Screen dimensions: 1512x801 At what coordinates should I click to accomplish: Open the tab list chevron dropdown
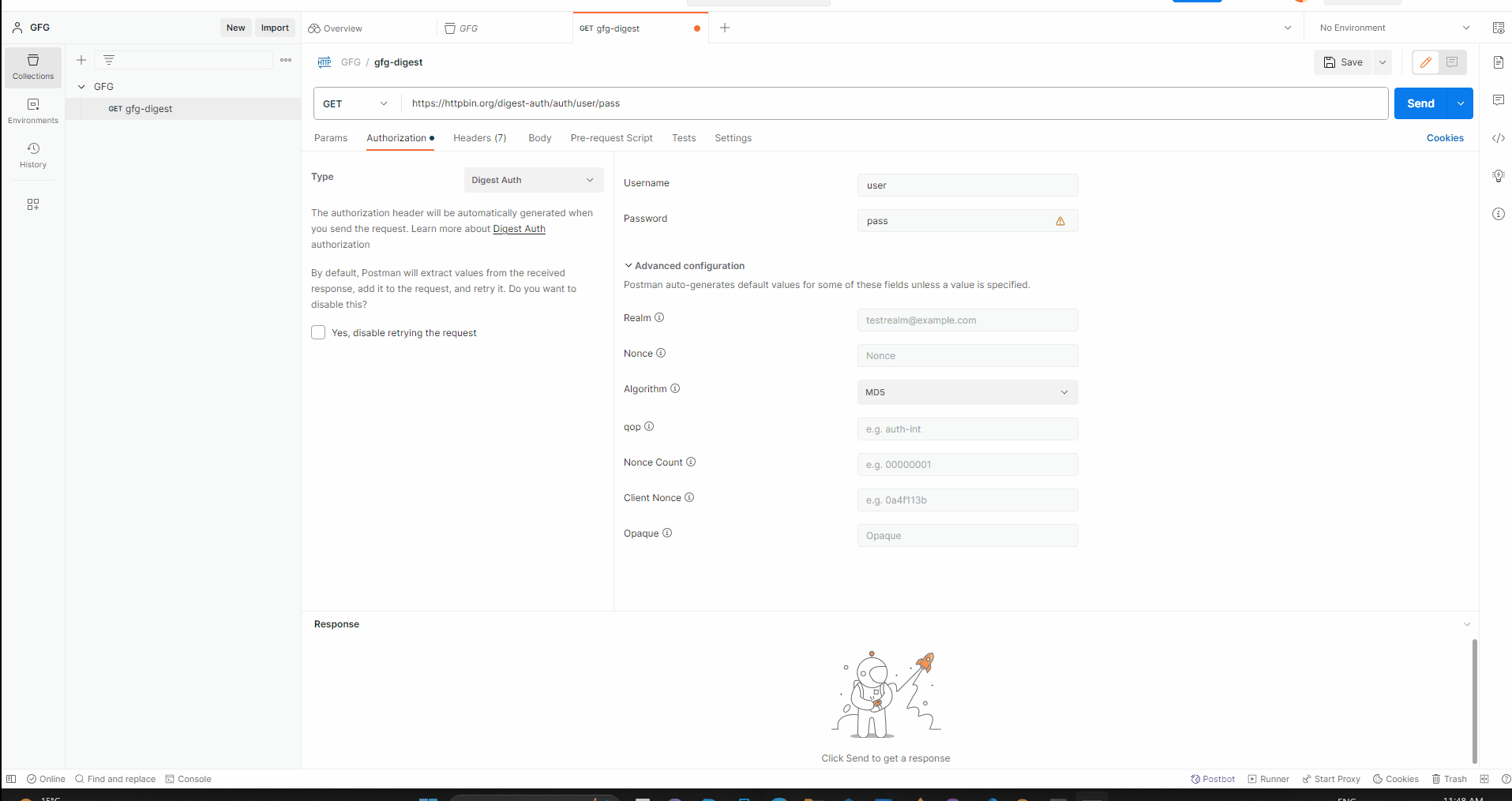(1288, 28)
